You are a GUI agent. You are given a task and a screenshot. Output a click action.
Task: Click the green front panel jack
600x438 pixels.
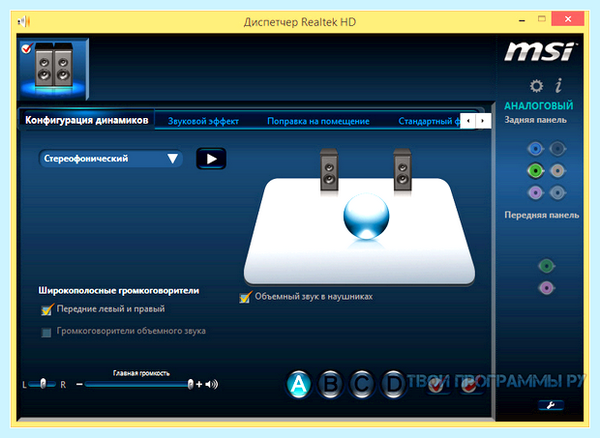tap(546, 265)
